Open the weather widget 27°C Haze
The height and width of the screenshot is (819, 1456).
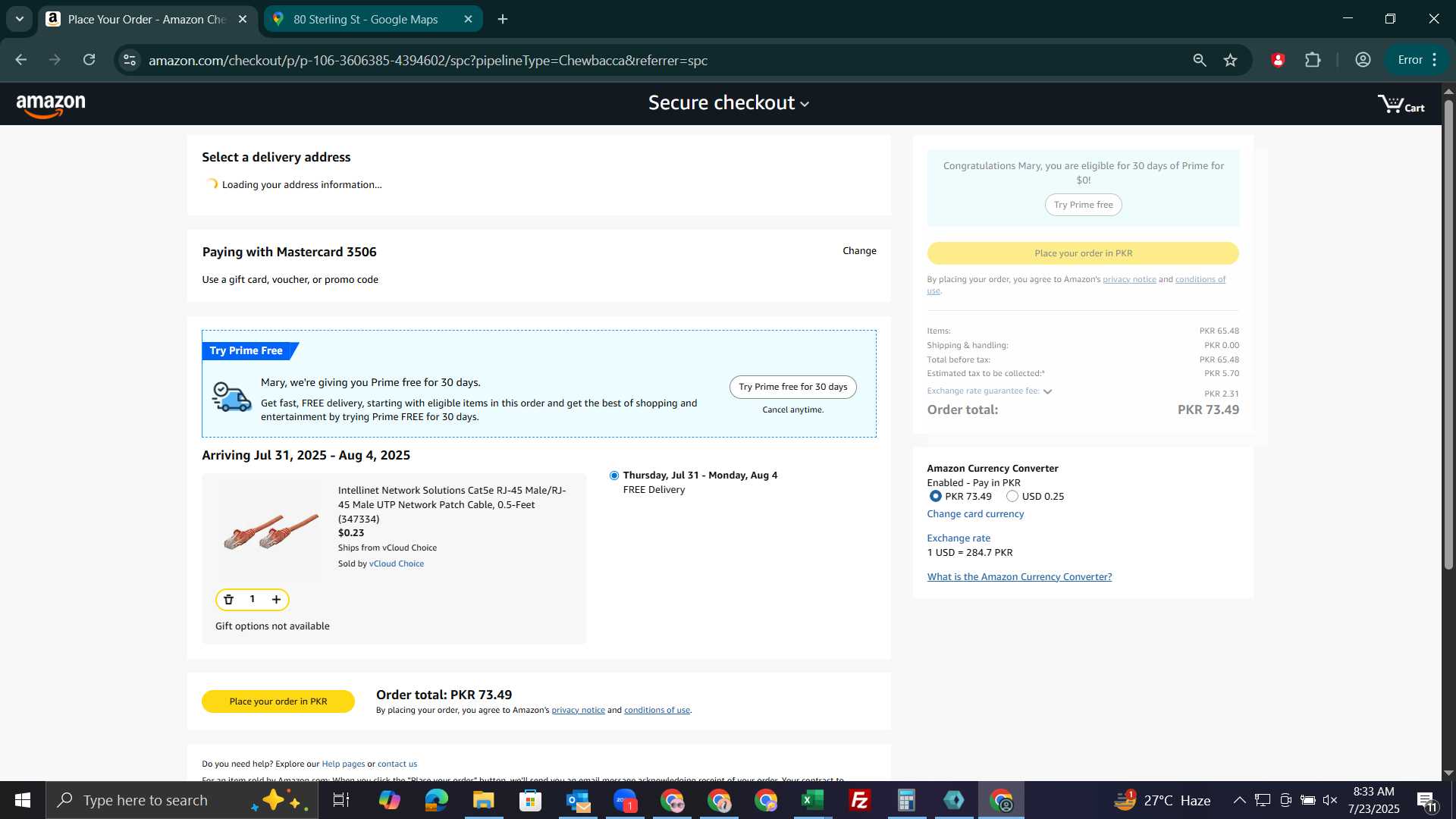point(1162,800)
